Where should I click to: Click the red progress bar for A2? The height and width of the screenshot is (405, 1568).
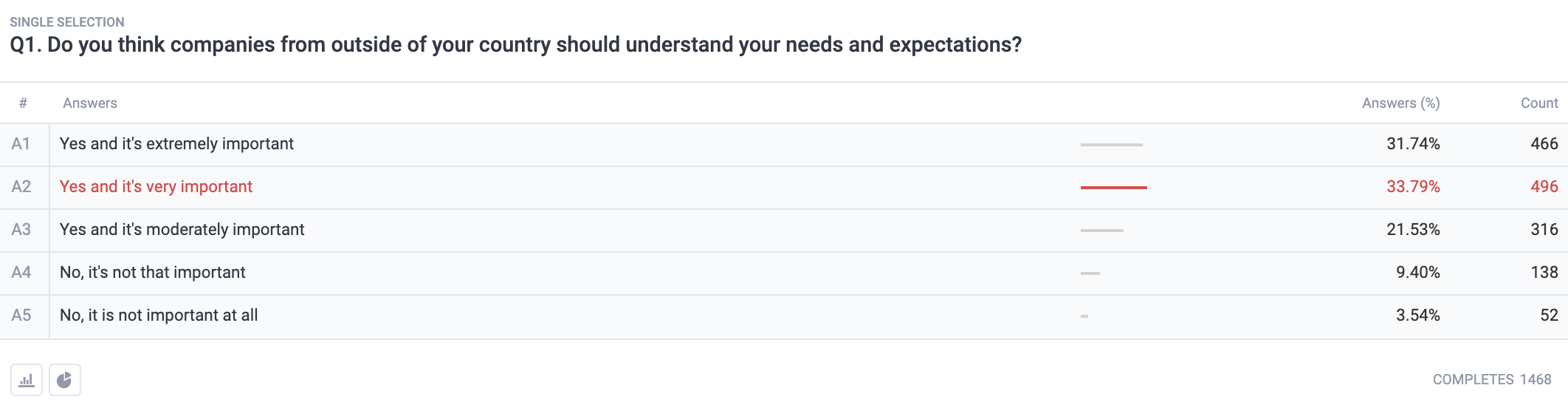coord(1113,188)
